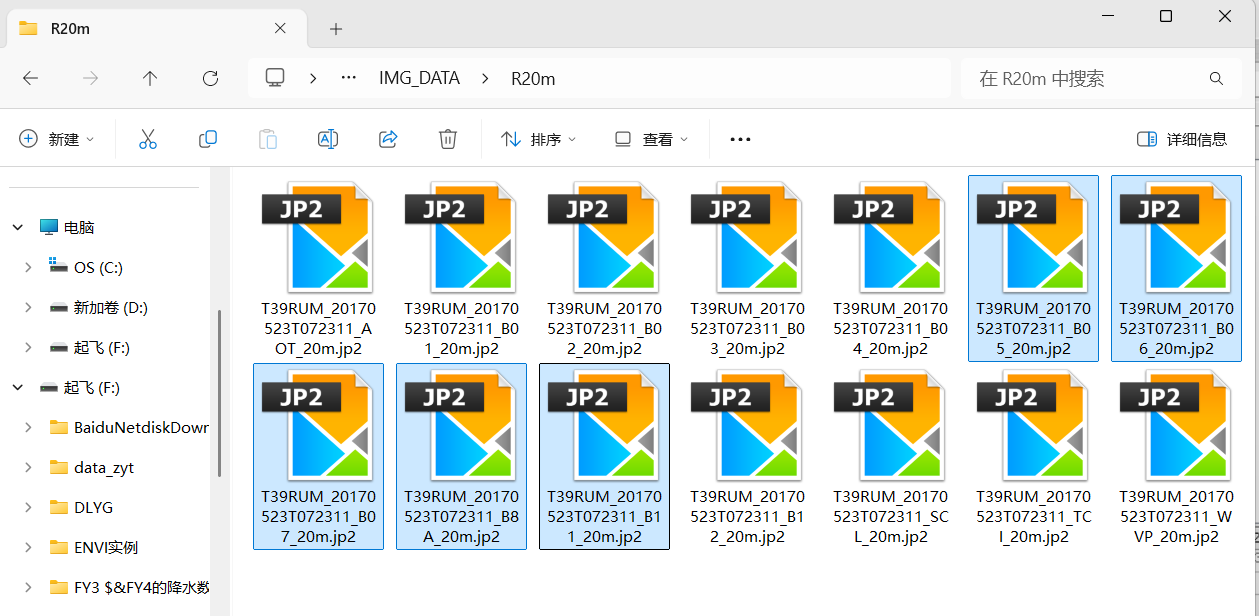This screenshot has width=1259, height=616.
Task: Click the chevron between IMG_DATA and R20m
Action: click(485, 78)
